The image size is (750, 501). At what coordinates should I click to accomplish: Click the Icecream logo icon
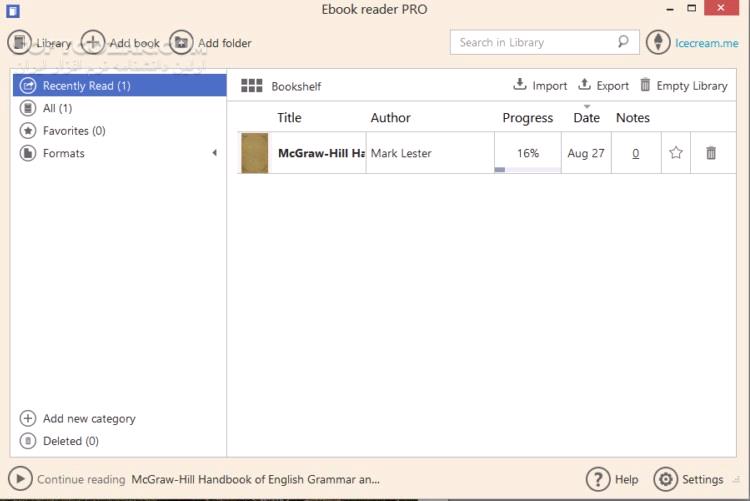click(658, 43)
